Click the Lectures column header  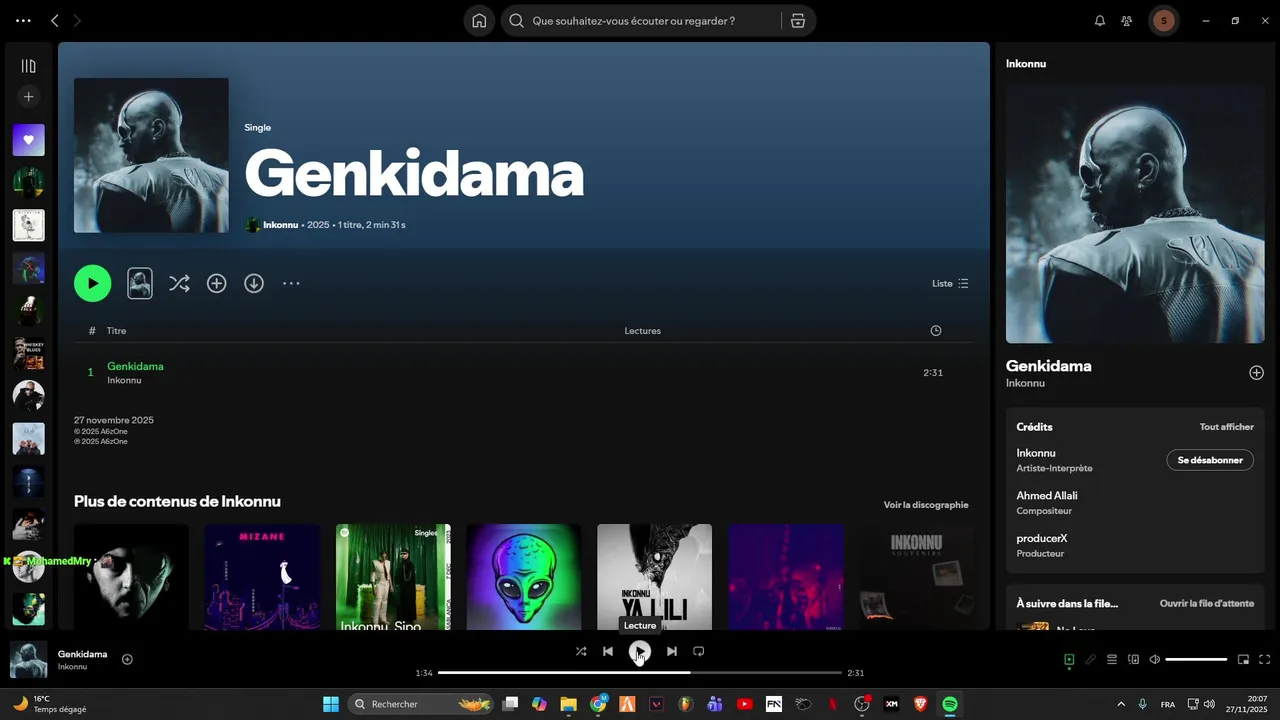pyautogui.click(x=642, y=331)
